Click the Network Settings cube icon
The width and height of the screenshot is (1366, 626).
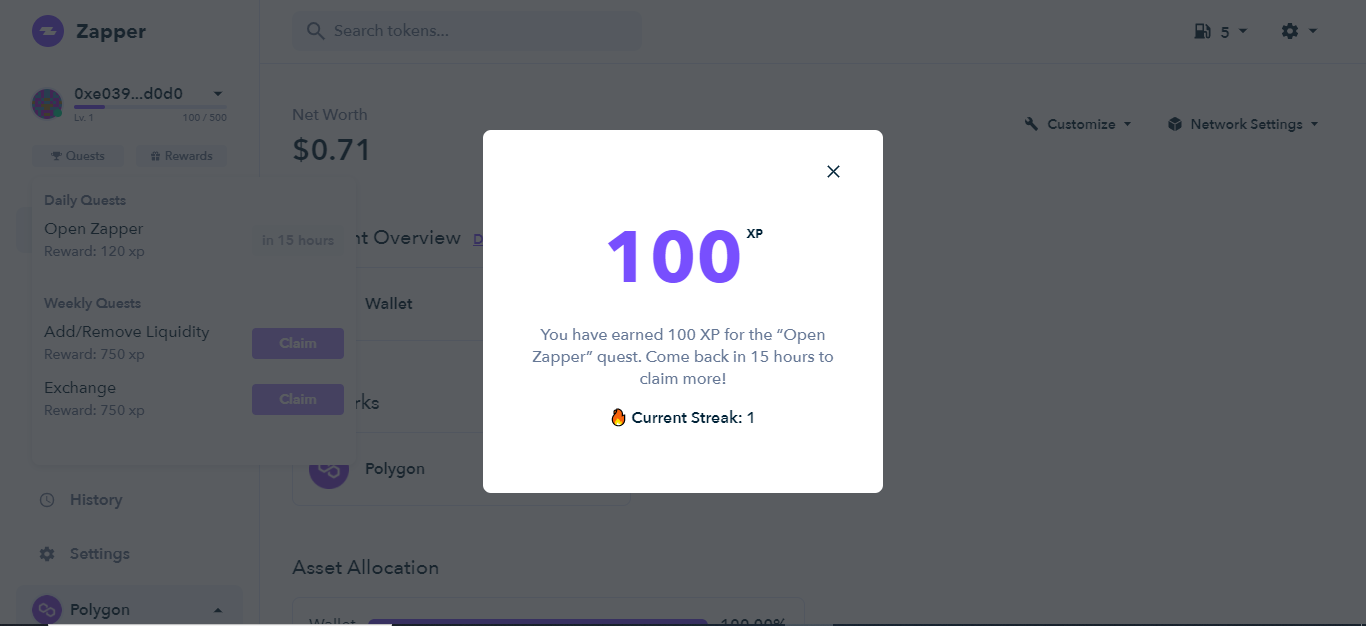coord(1175,124)
